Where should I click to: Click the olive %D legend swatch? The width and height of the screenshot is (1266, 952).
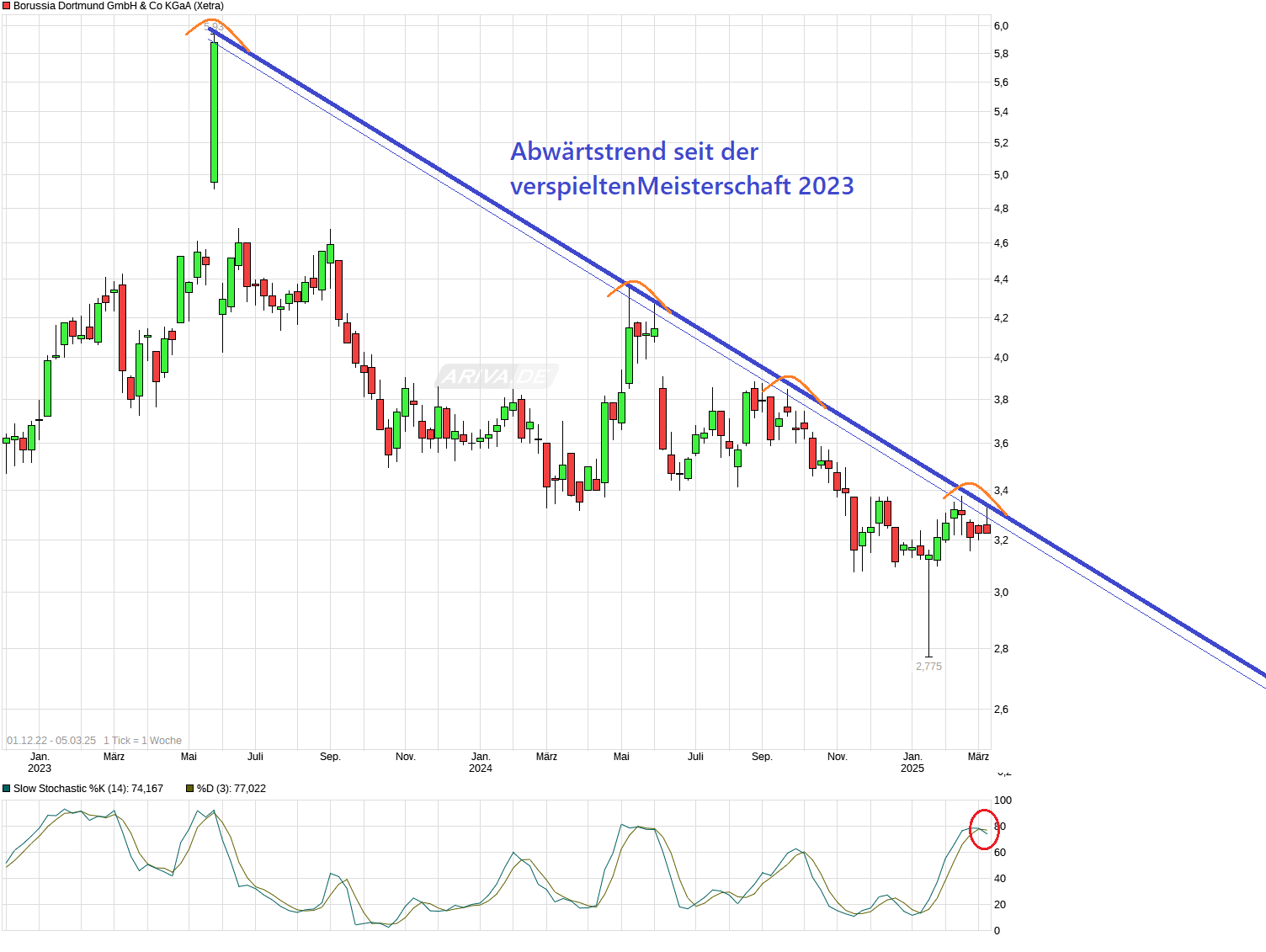[189, 789]
